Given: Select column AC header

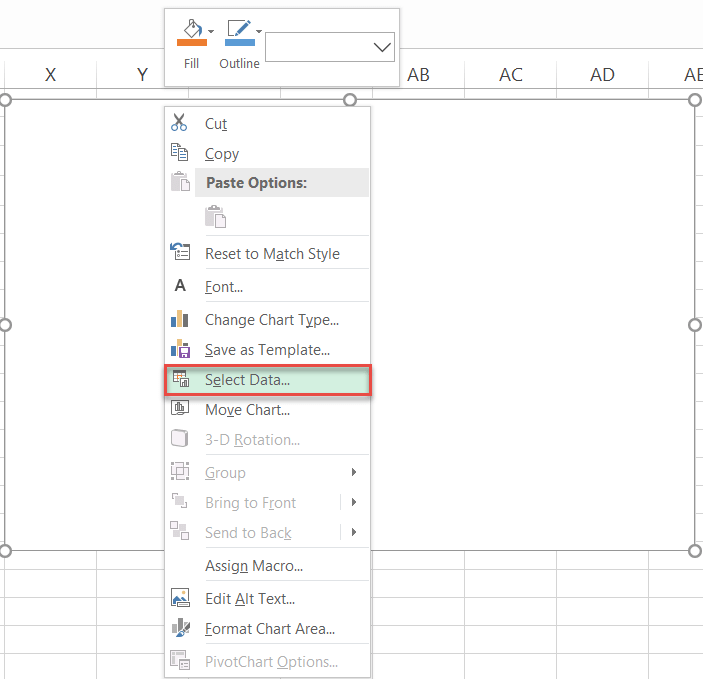Looking at the screenshot, I should pos(511,74).
